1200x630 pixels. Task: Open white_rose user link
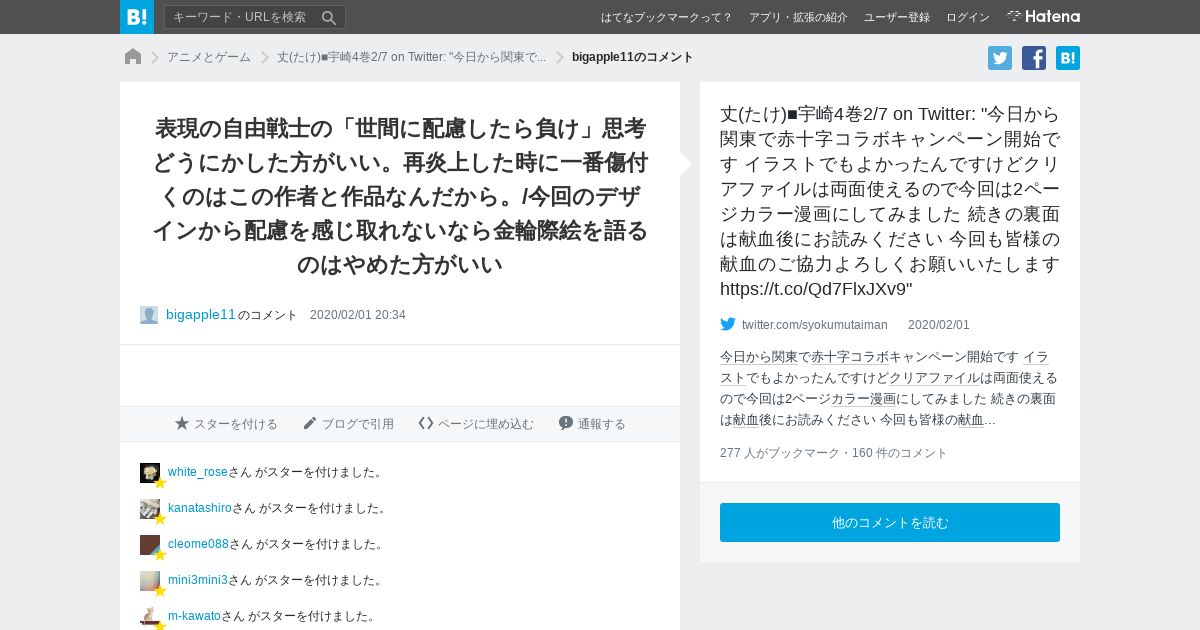point(198,472)
